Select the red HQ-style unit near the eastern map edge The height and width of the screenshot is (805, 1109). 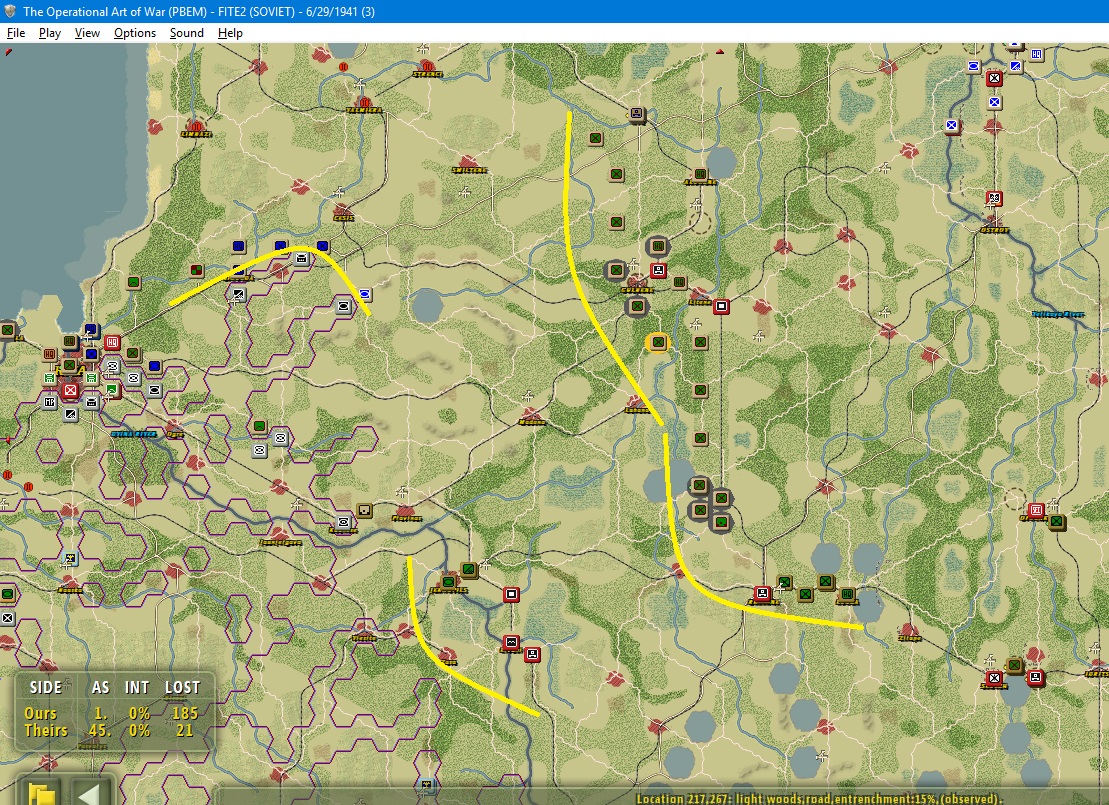(x=1036, y=509)
